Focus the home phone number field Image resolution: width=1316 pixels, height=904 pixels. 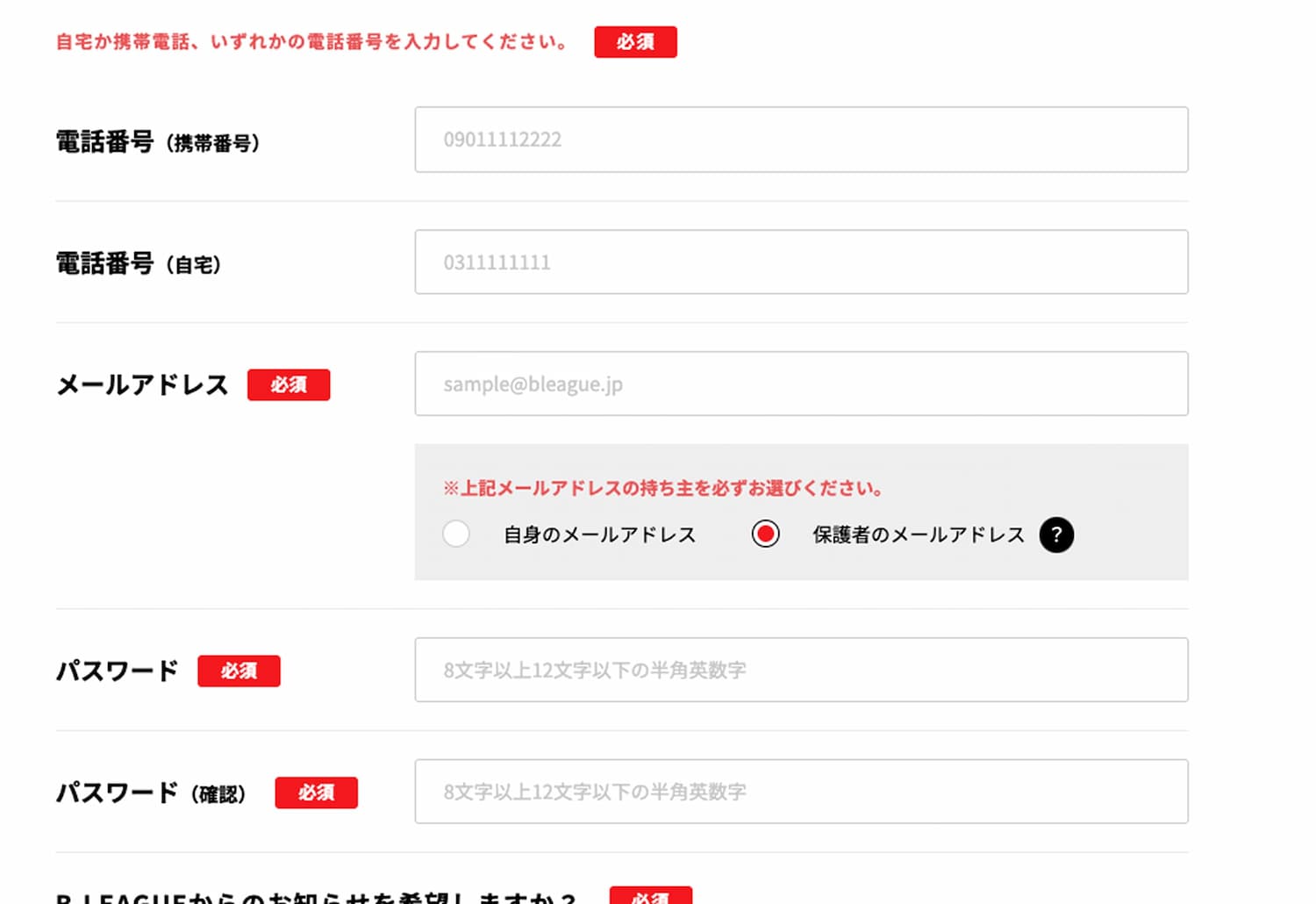point(801,262)
